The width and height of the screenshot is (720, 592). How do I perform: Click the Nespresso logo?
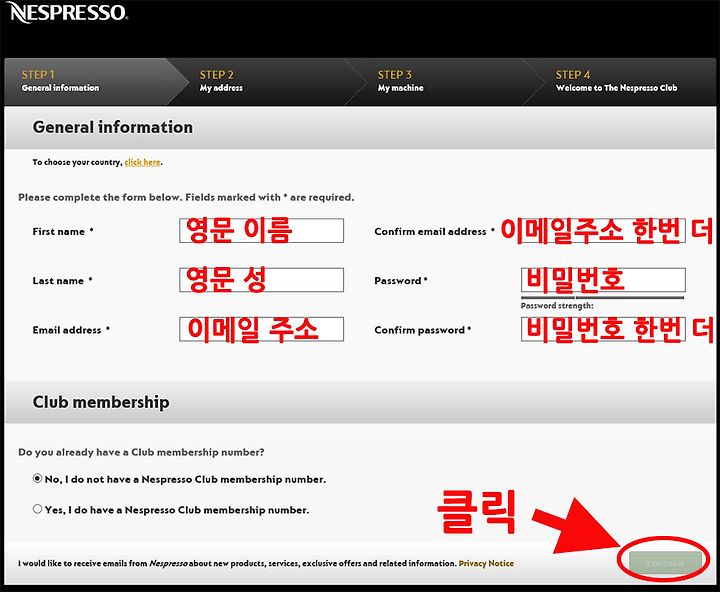(68, 12)
